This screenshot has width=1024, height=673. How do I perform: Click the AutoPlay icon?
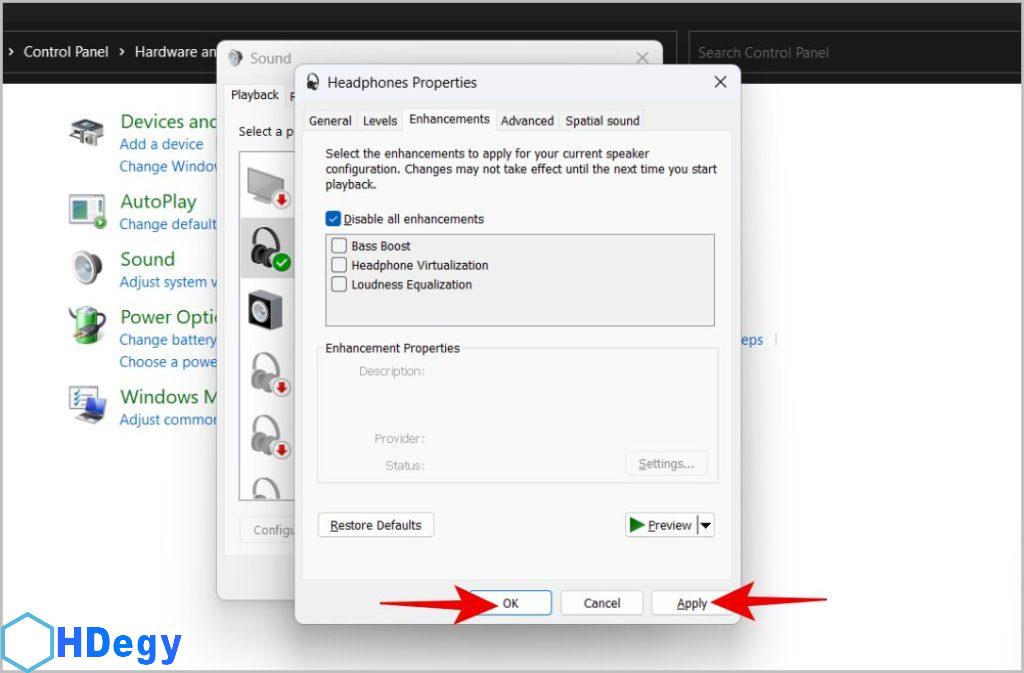click(x=88, y=210)
